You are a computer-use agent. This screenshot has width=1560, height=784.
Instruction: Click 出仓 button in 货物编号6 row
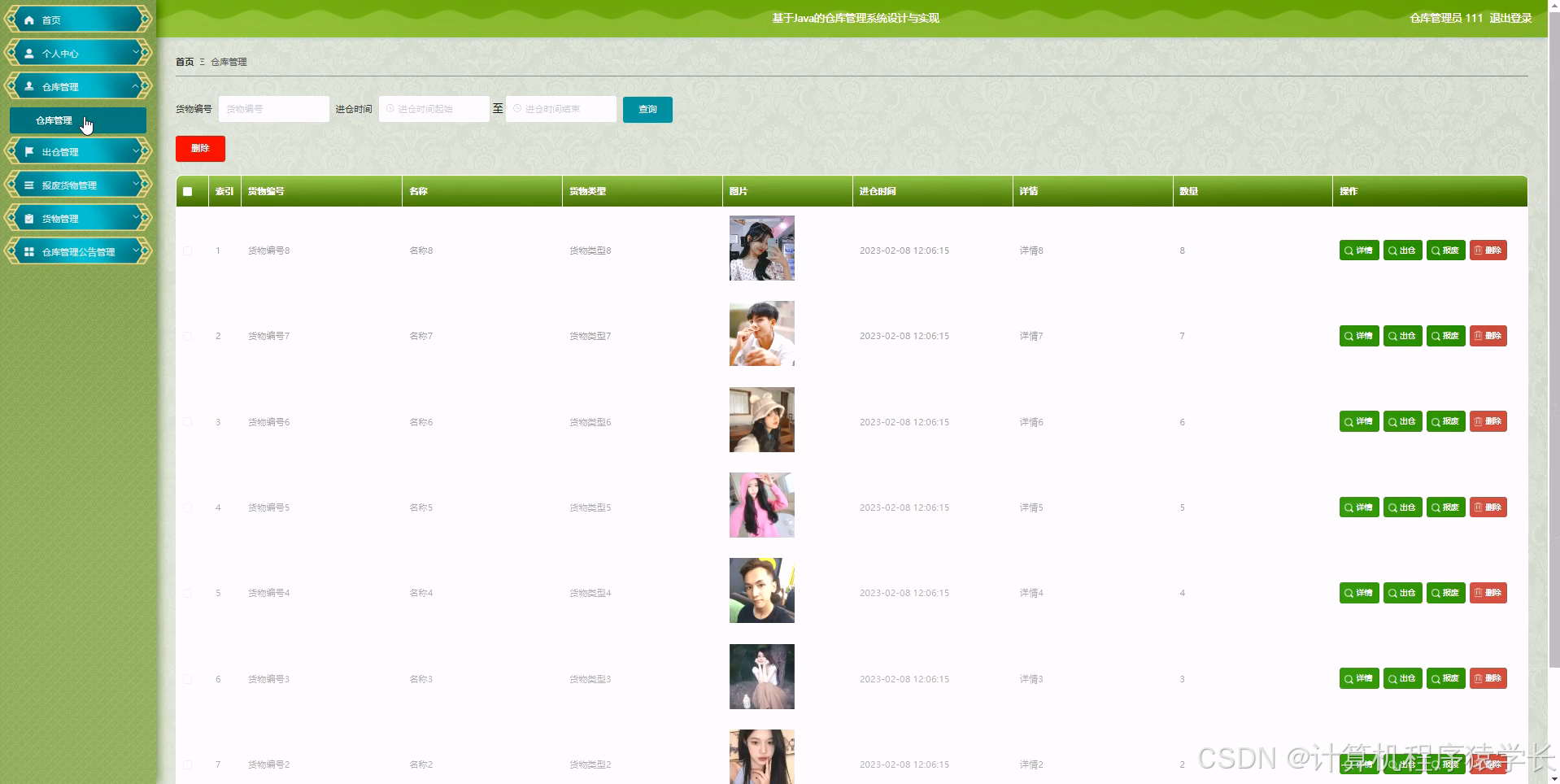click(1402, 421)
